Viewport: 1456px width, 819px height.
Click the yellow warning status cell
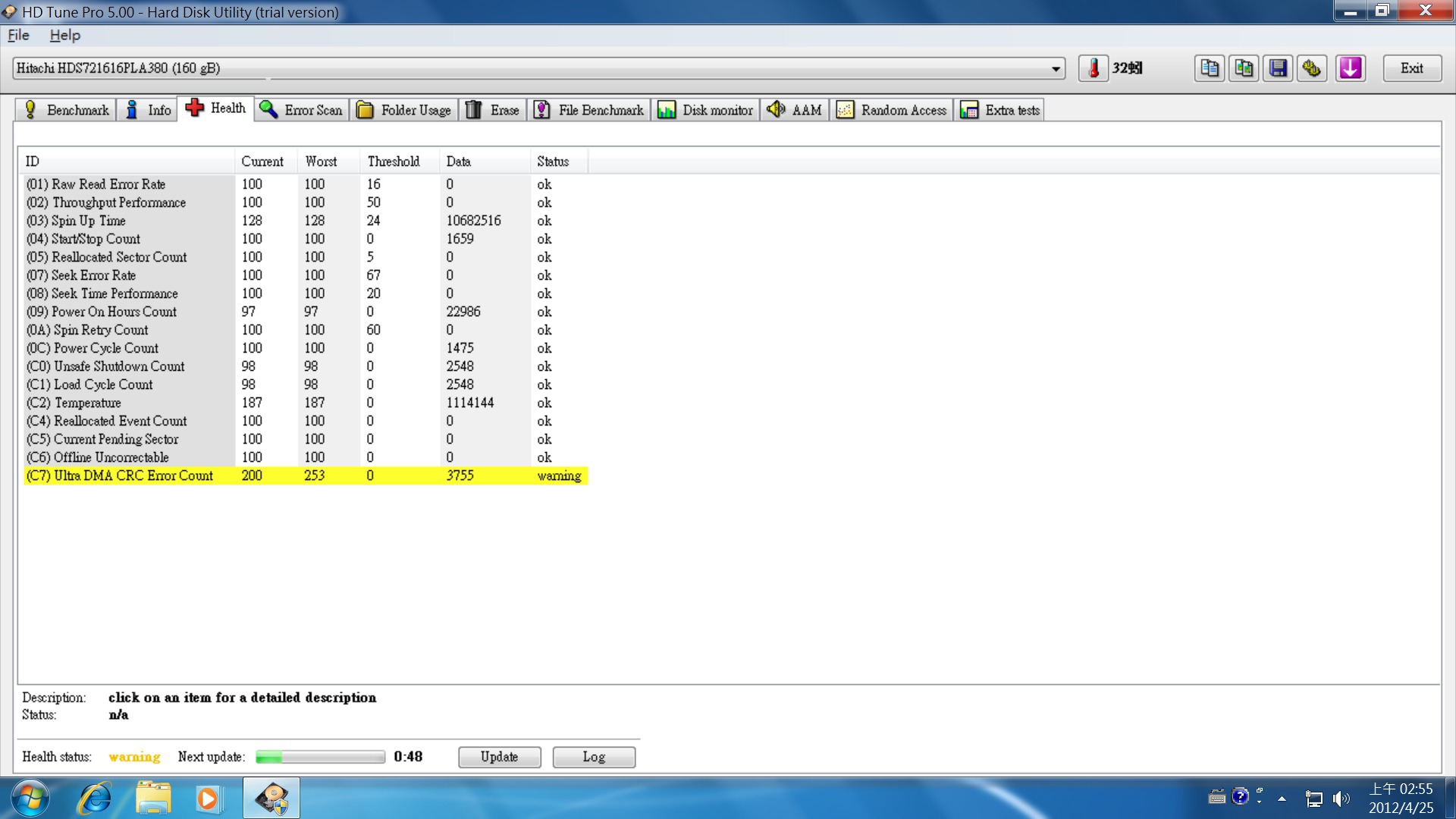click(x=559, y=475)
